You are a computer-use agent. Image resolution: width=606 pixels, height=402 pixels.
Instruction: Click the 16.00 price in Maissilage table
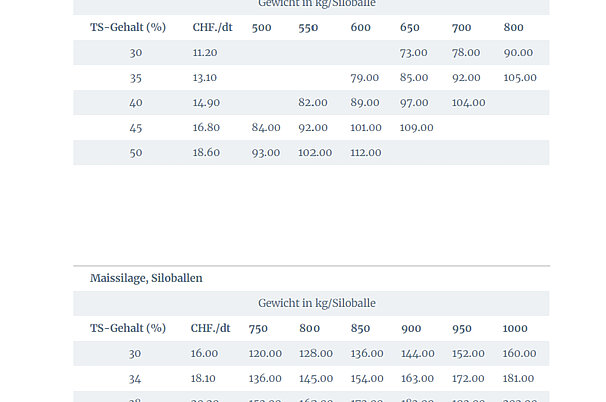point(204,353)
